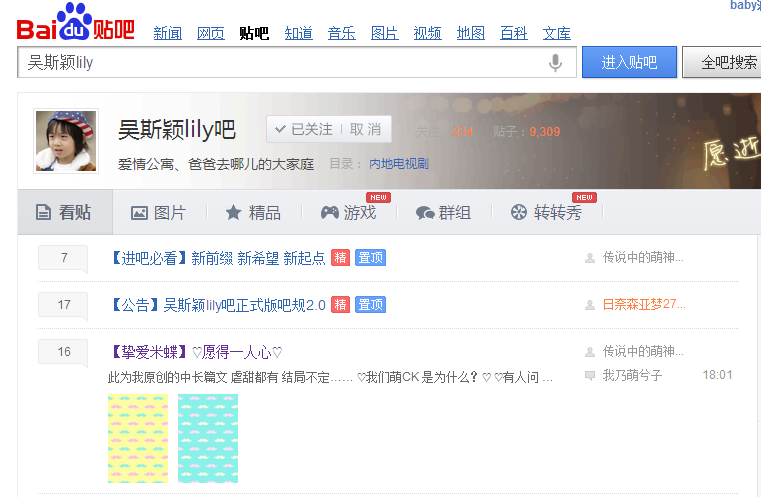Click the NEW badge above 转转秀
The image size is (761, 497).
[x=584, y=198]
